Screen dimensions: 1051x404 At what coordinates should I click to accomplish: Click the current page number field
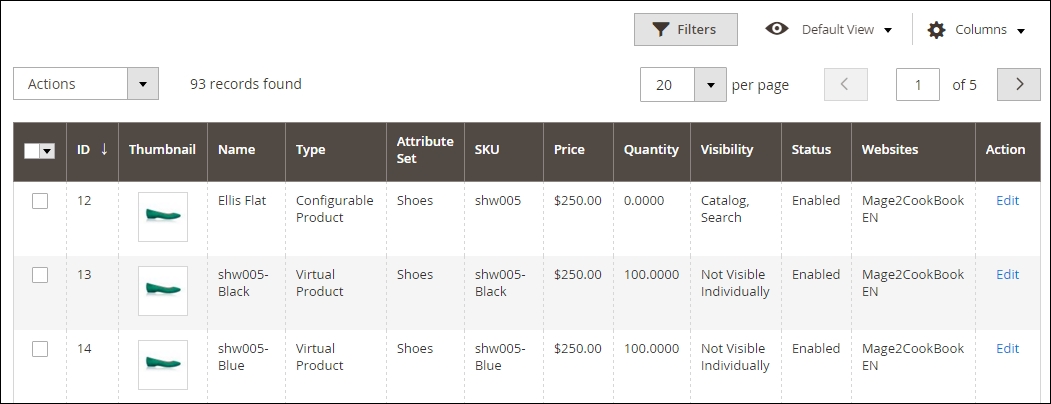coord(918,85)
